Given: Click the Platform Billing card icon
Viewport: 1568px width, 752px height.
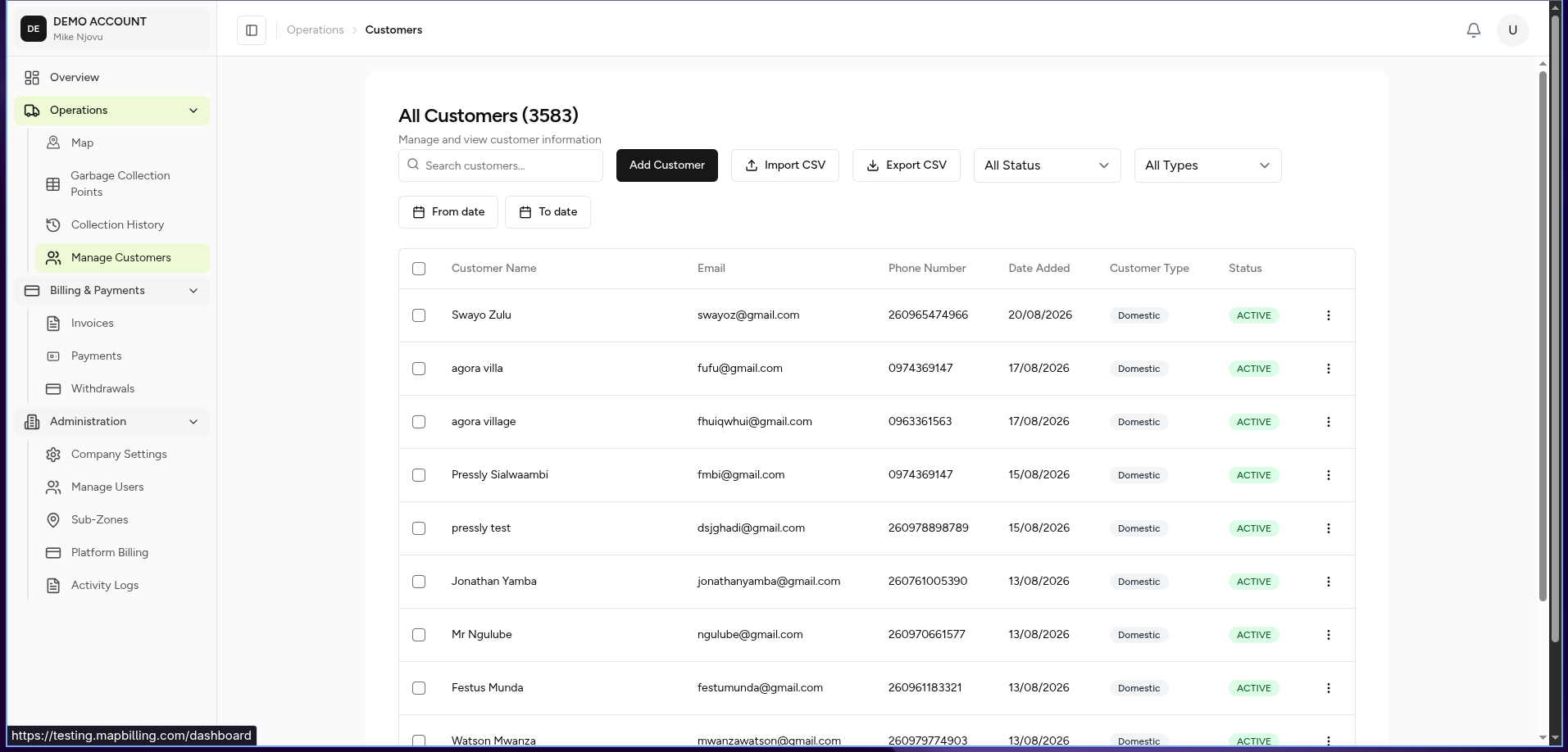Looking at the screenshot, I should pos(53,553).
